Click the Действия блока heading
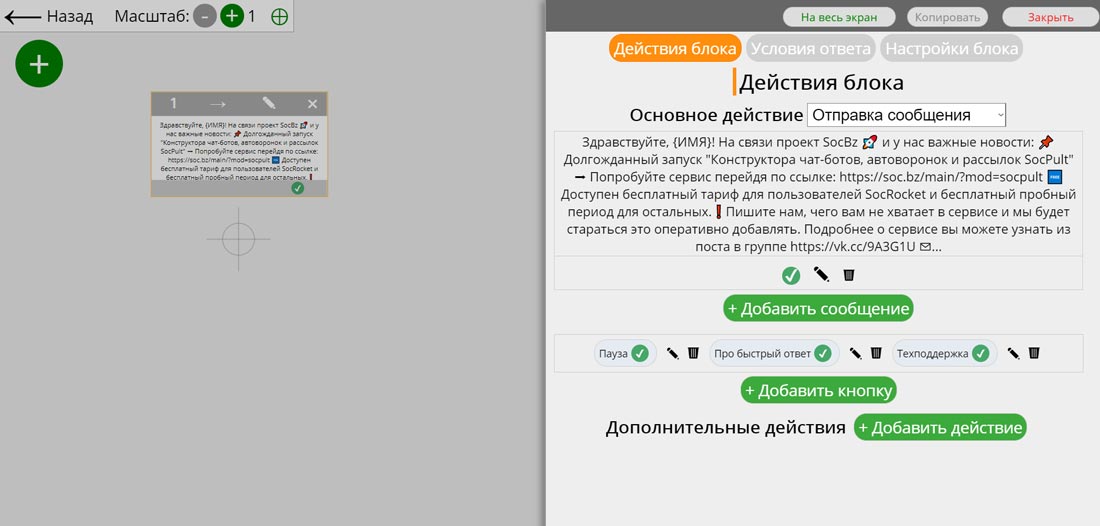 click(x=821, y=83)
